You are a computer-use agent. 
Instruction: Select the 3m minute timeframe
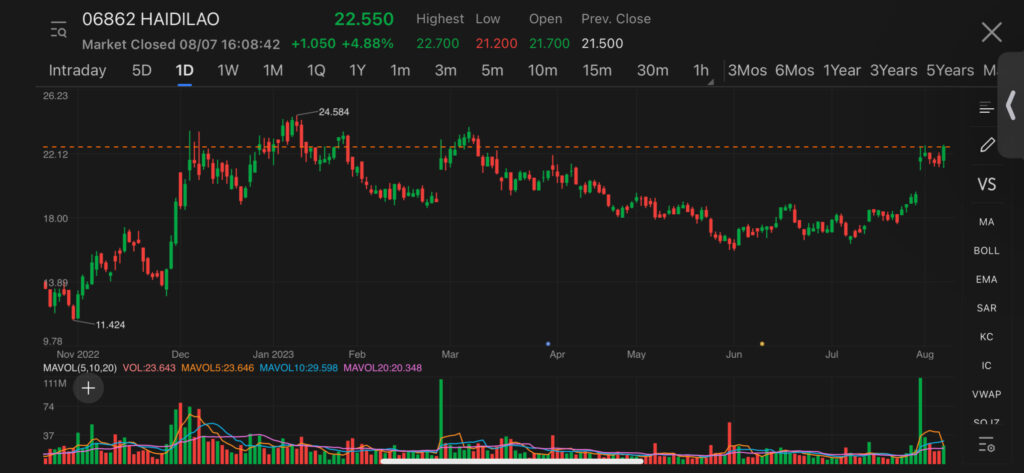[x=445, y=71]
